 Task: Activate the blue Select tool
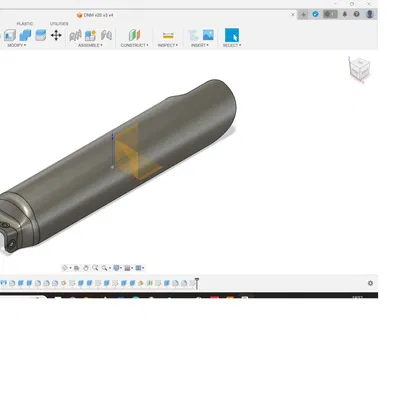[232, 35]
